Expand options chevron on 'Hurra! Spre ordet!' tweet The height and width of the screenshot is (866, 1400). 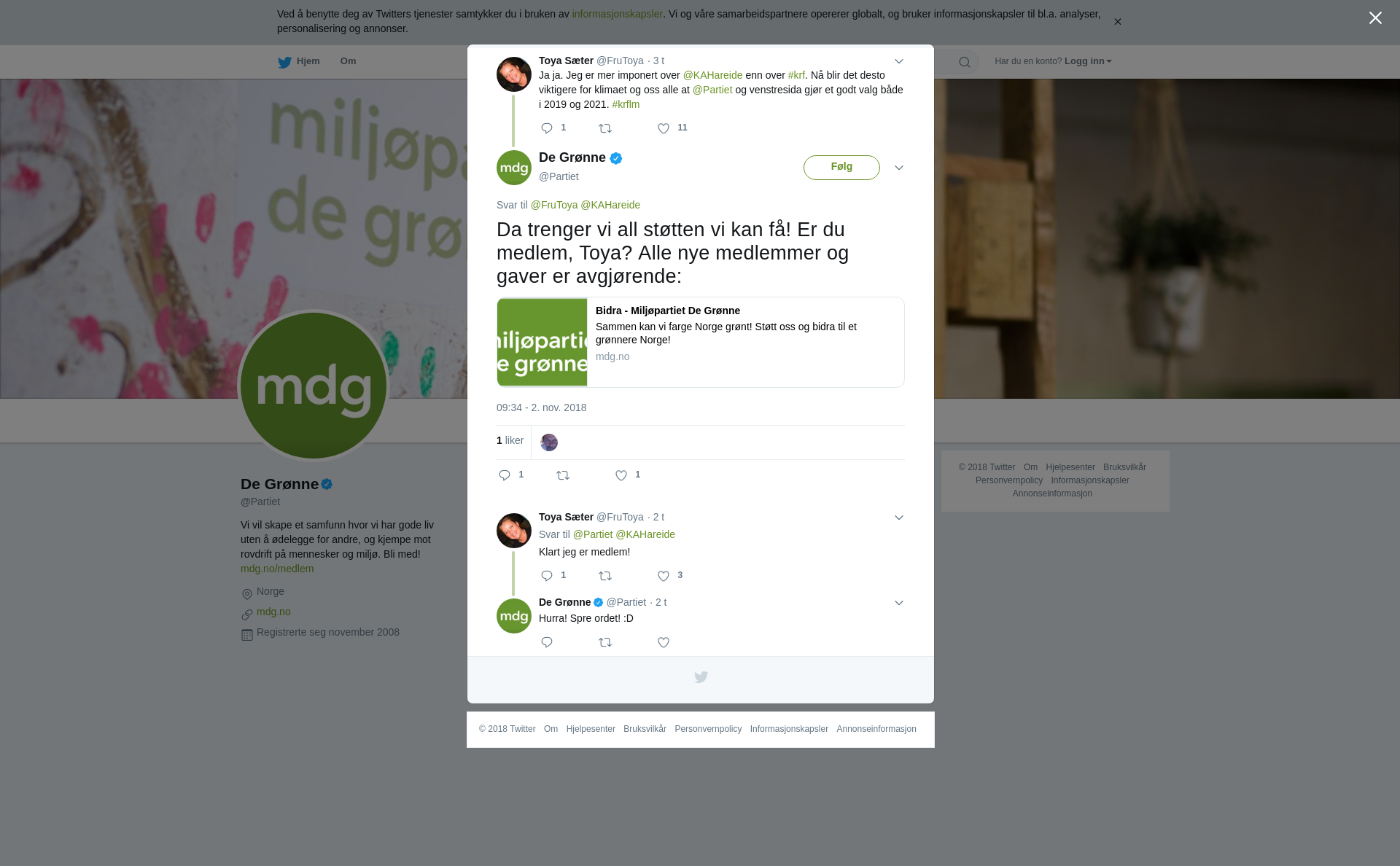point(899,604)
